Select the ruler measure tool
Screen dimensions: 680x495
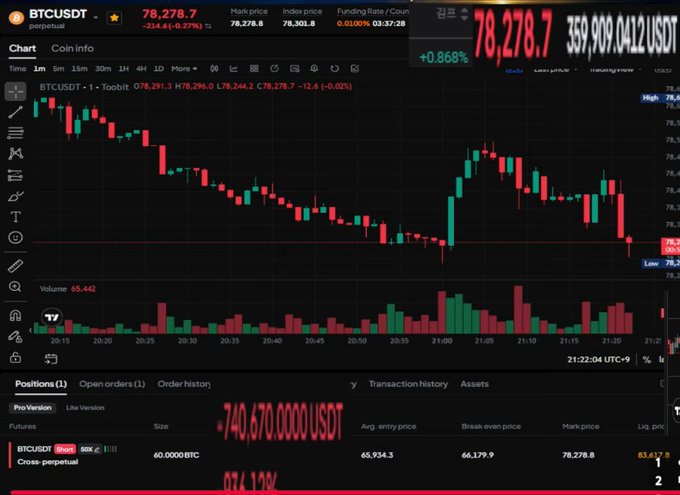(x=16, y=266)
